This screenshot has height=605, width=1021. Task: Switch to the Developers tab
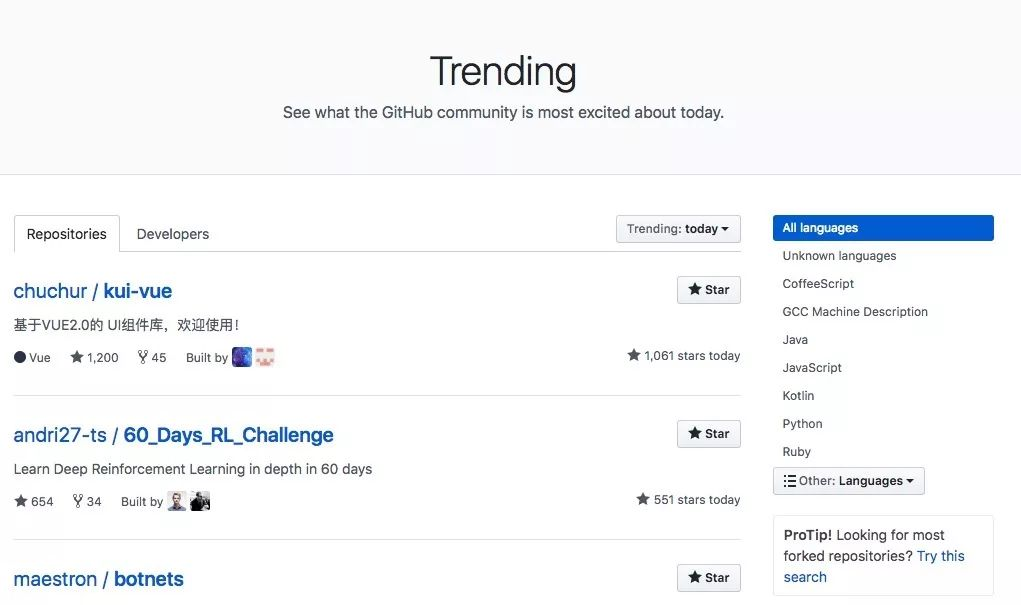tap(172, 233)
